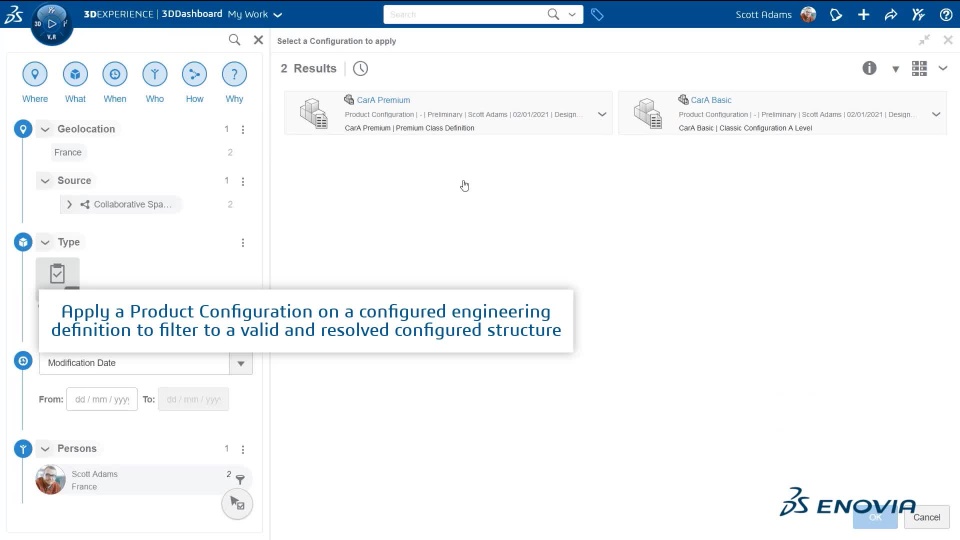Click the Why filter icon
This screenshot has width=960, height=540.
(x=234, y=74)
